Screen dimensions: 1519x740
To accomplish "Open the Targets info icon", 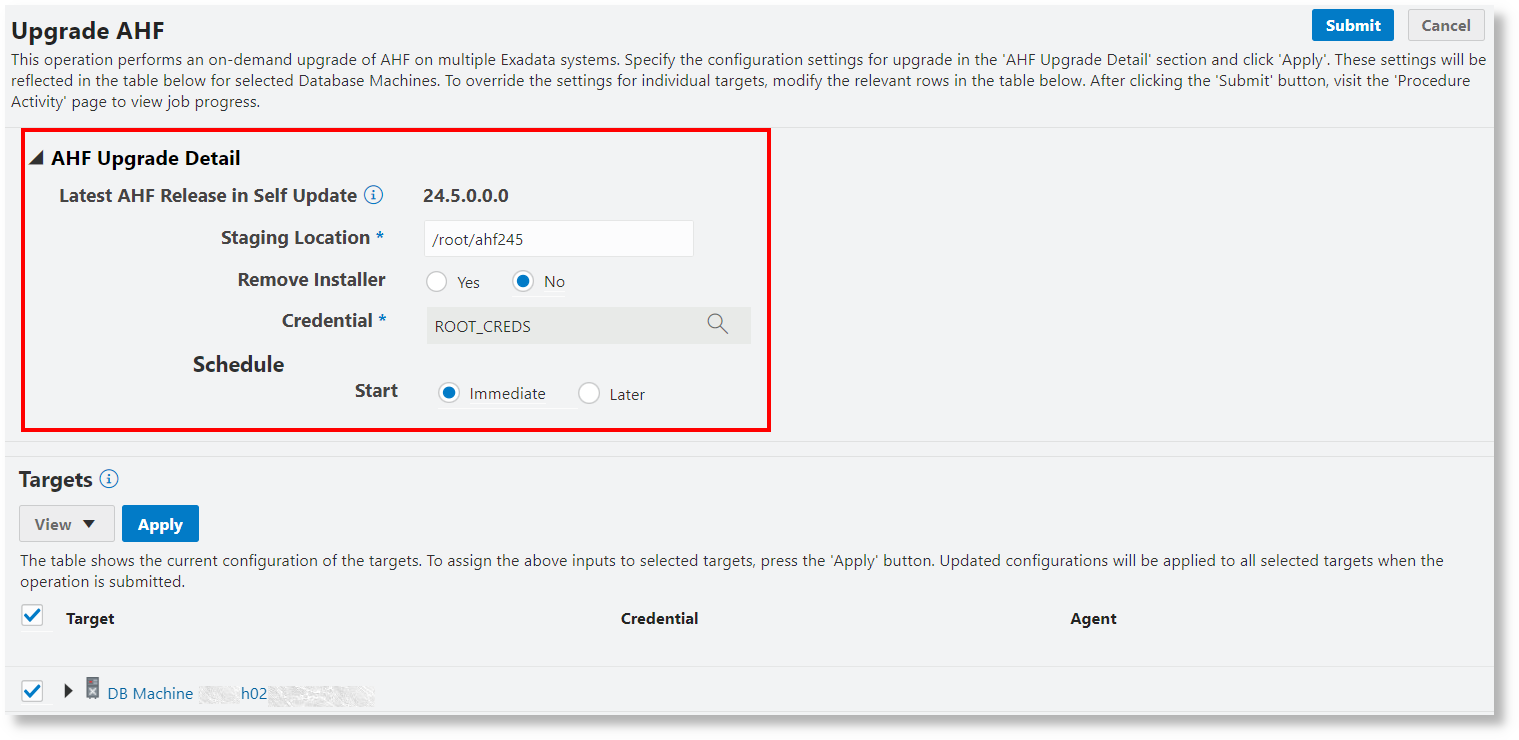I will (x=109, y=479).
